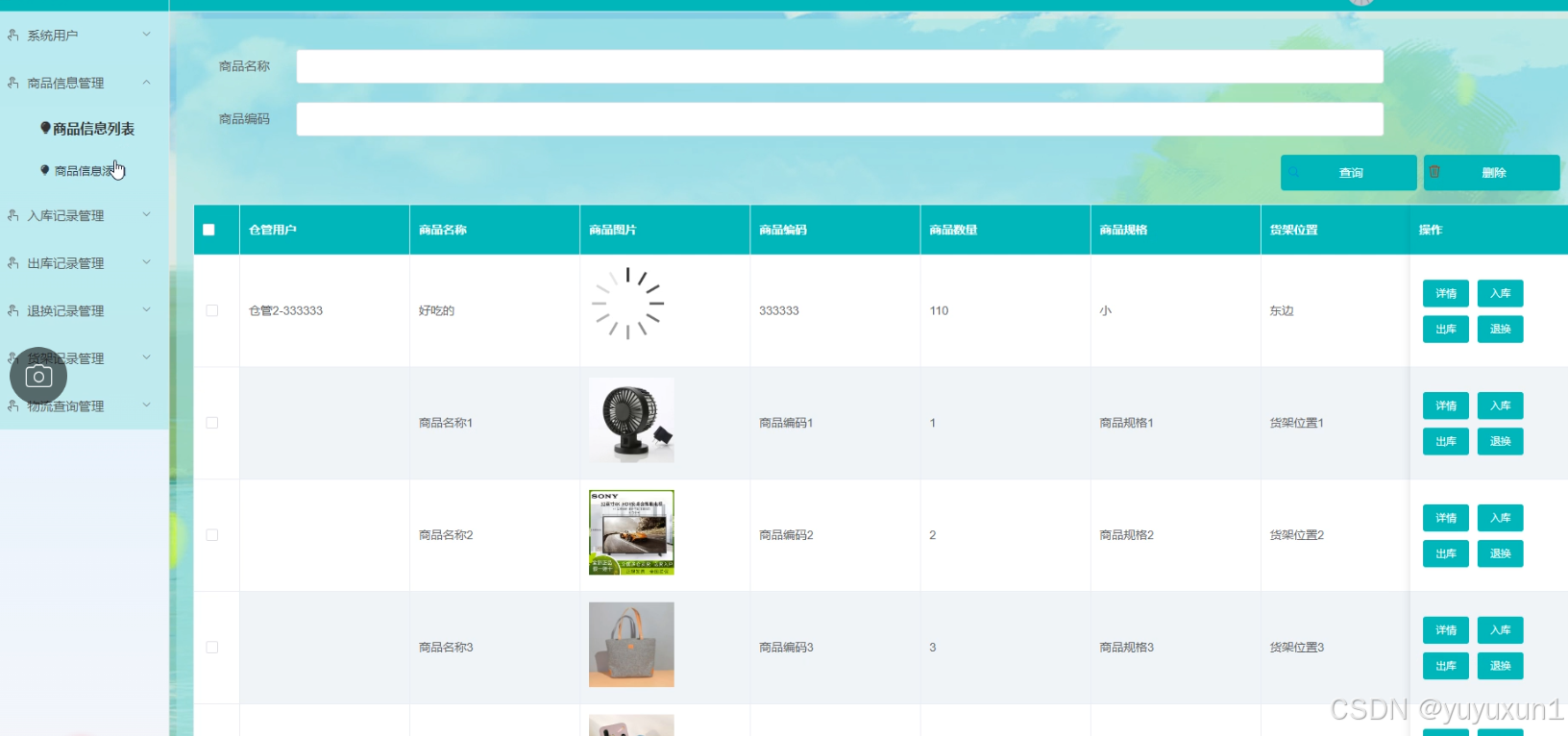The height and width of the screenshot is (736, 1568).
Task: Open the handbag image of 商品名称3
Action: point(631,645)
